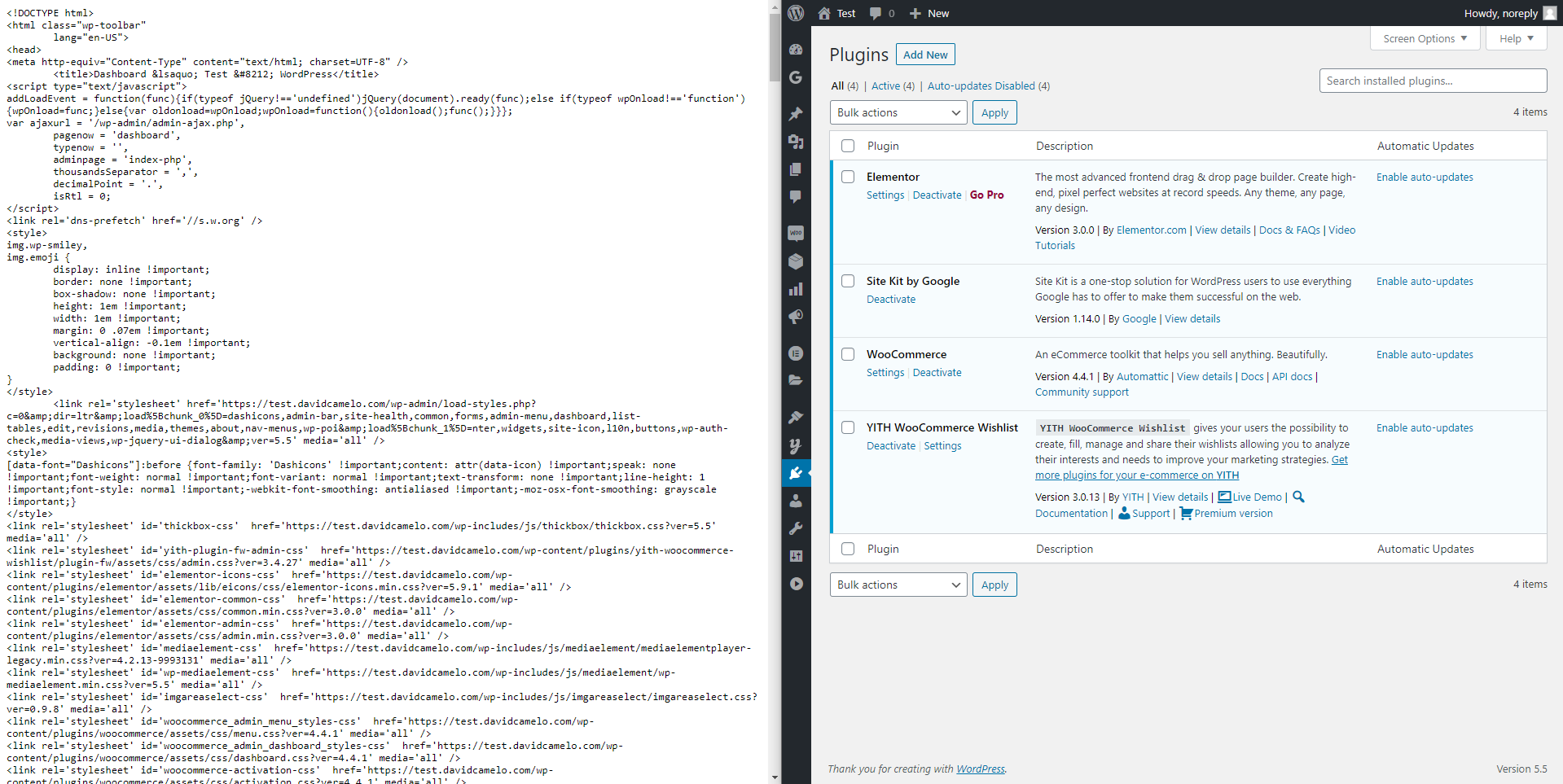Open Marketing megaphone sidebar icon

[796, 317]
